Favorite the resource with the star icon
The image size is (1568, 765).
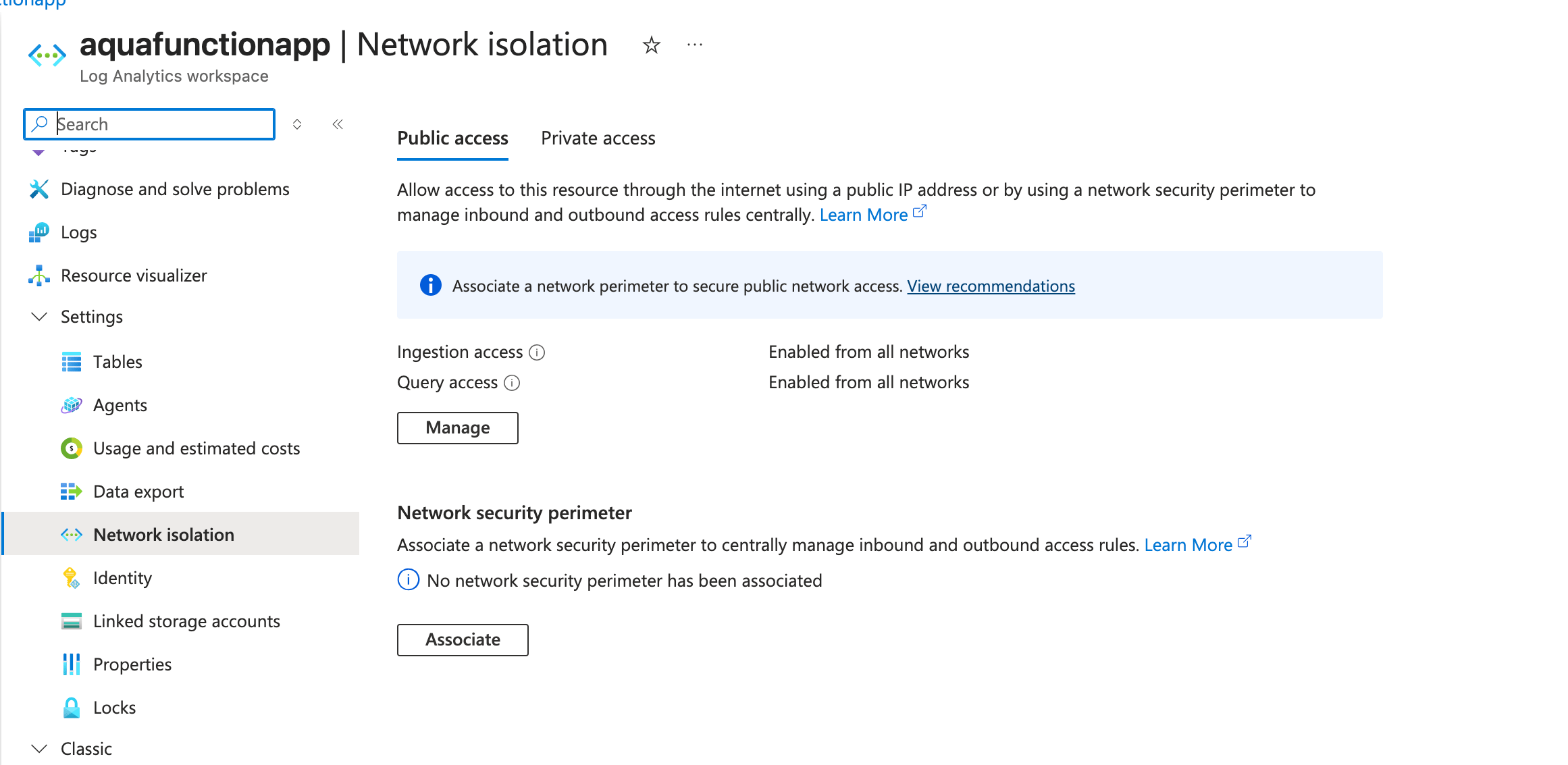tap(651, 45)
